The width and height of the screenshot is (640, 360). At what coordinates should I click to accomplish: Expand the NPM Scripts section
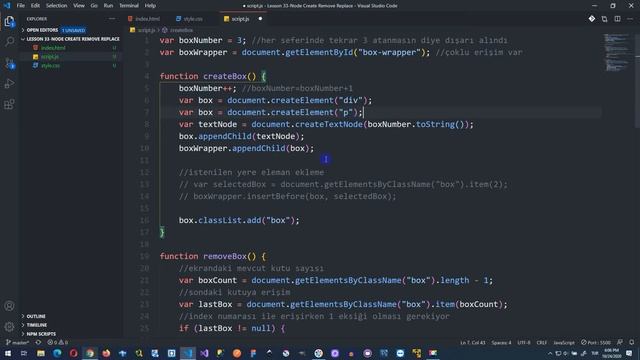point(41,334)
